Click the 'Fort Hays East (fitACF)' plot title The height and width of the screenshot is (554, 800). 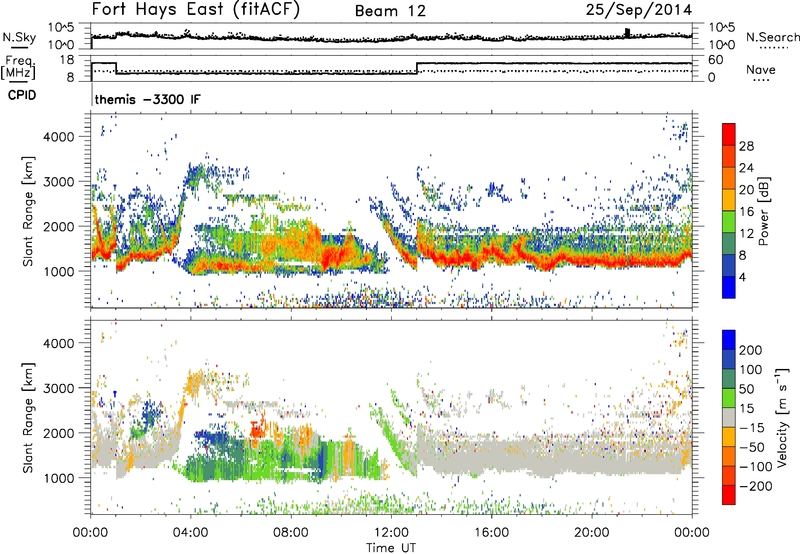tap(196, 9)
